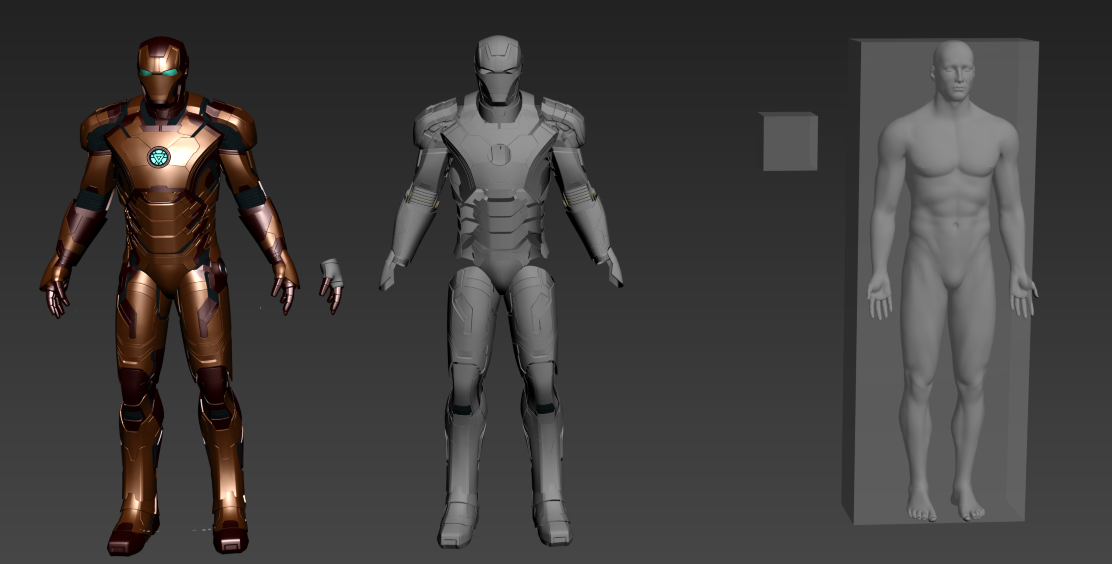Image resolution: width=1113 pixels, height=564 pixels.
Task: Select the detached floating hand object
Action: [x=331, y=285]
